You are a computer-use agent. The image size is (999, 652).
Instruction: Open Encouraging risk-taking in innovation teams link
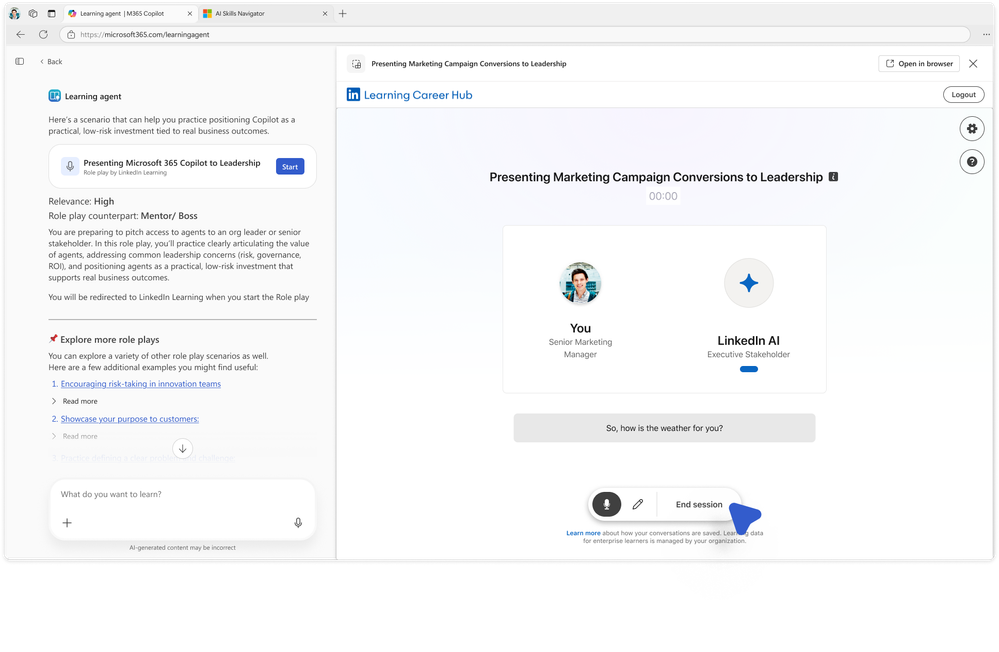(x=141, y=384)
